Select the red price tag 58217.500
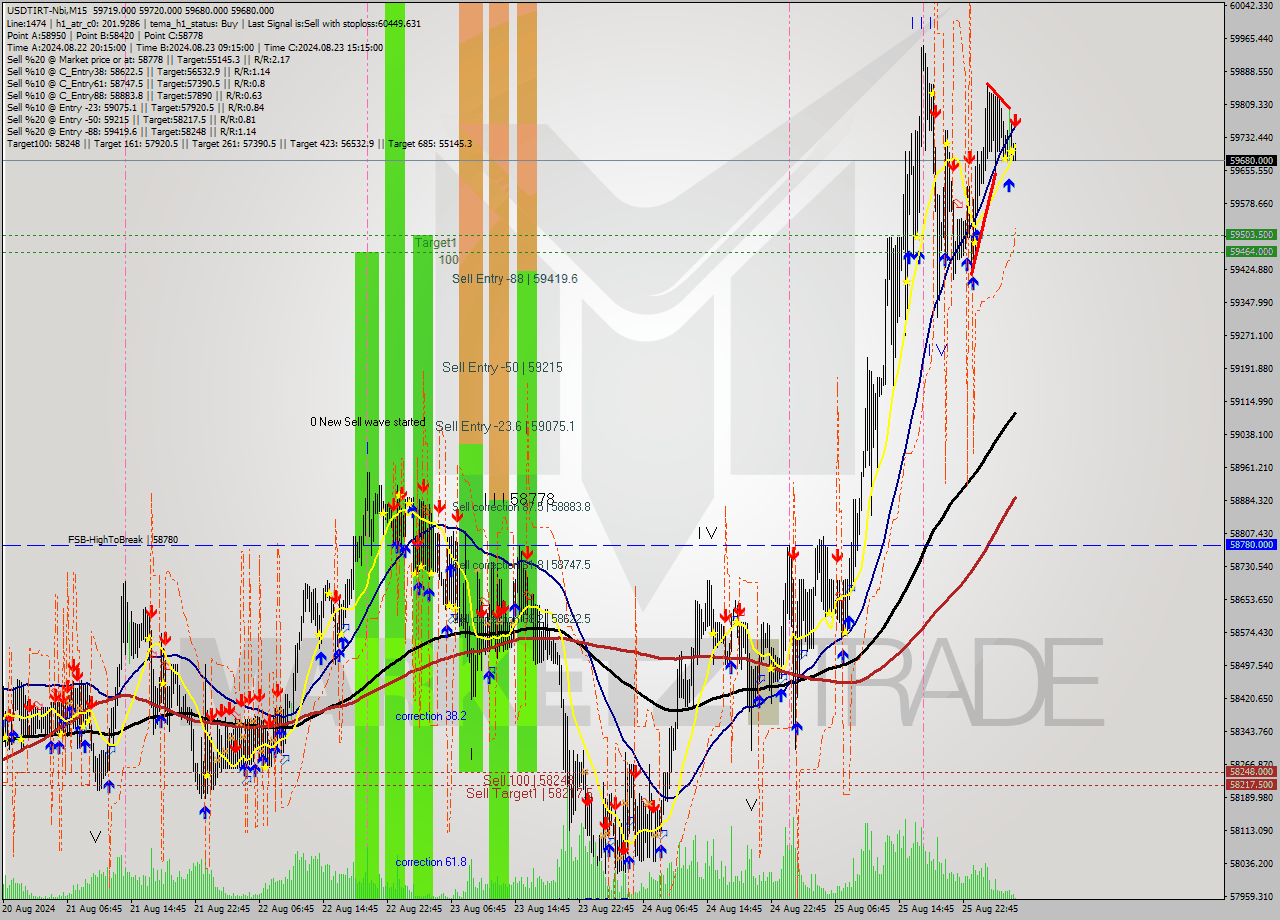Screen dimensions: 1280x920 (1252, 785)
